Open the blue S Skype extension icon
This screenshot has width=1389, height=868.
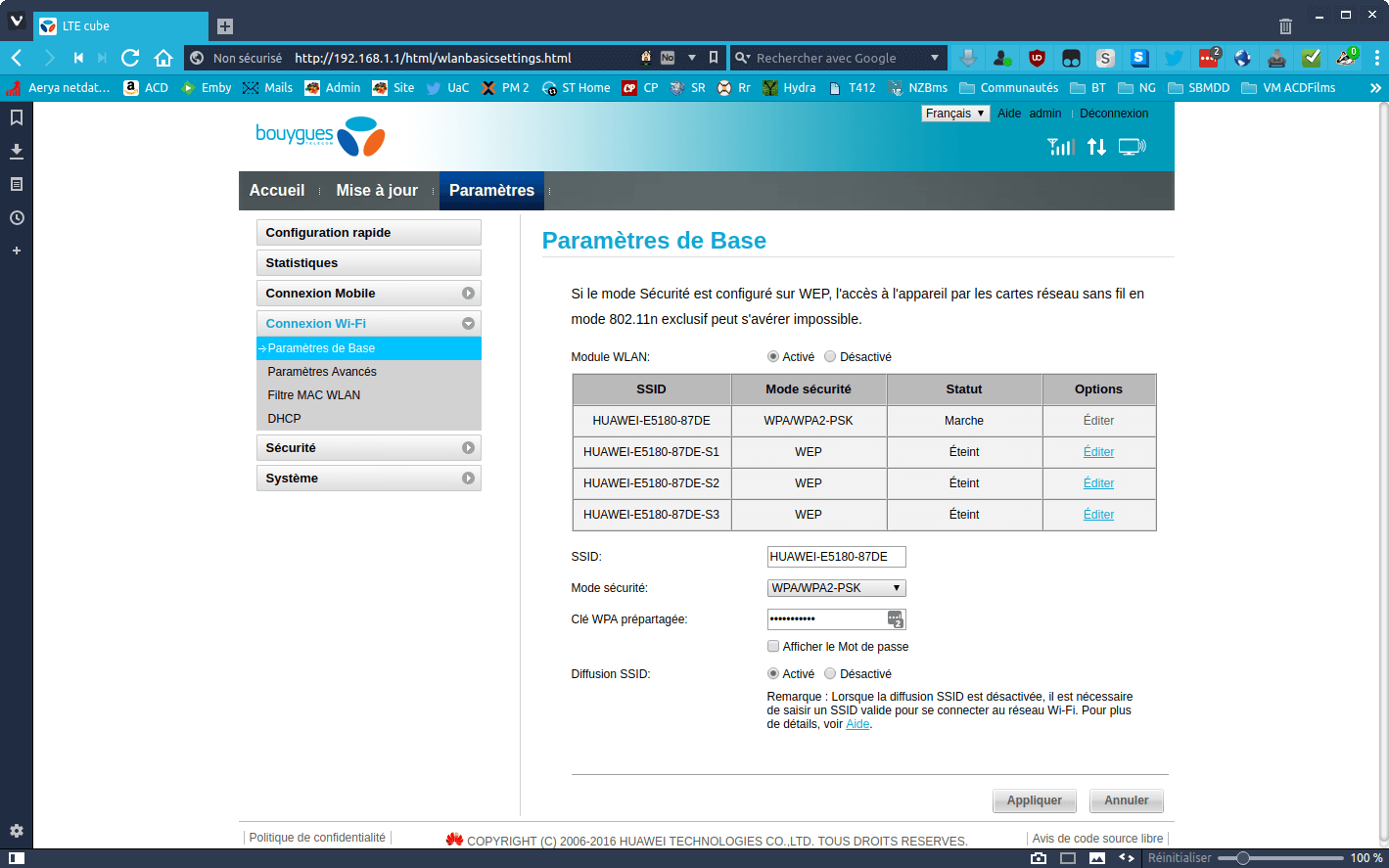click(1139, 58)
